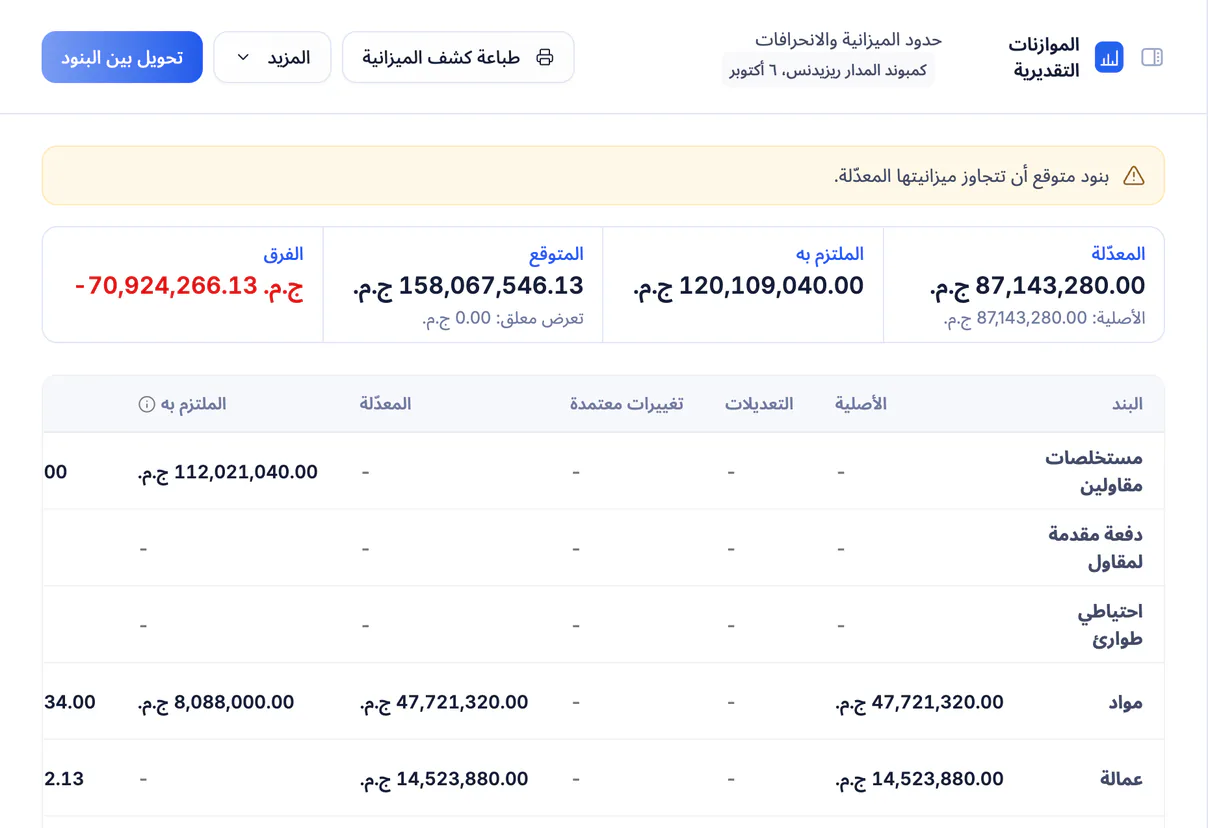The width and height of the screenshot is (1208, 828).
Task: Select the دفعة مقدمة لمقاول row
Action: coord(604,548)
